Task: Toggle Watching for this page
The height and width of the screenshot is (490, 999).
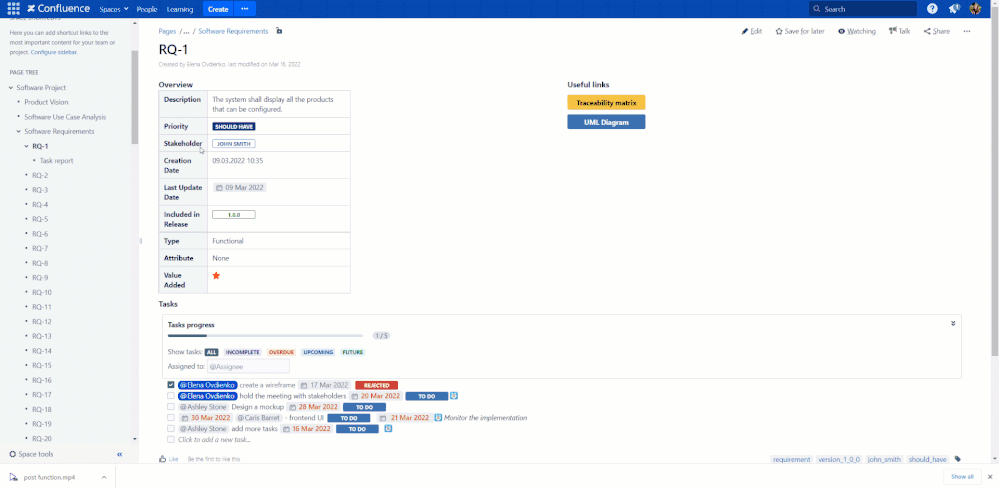Action: coord(856,31)
